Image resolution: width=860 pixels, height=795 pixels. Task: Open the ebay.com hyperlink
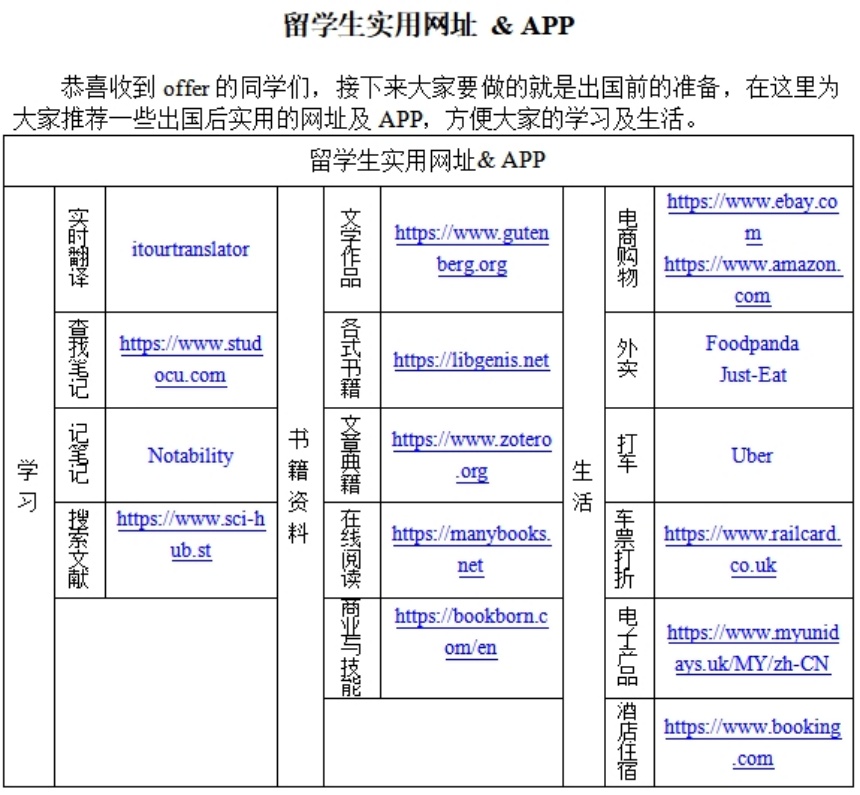(751, 203)
